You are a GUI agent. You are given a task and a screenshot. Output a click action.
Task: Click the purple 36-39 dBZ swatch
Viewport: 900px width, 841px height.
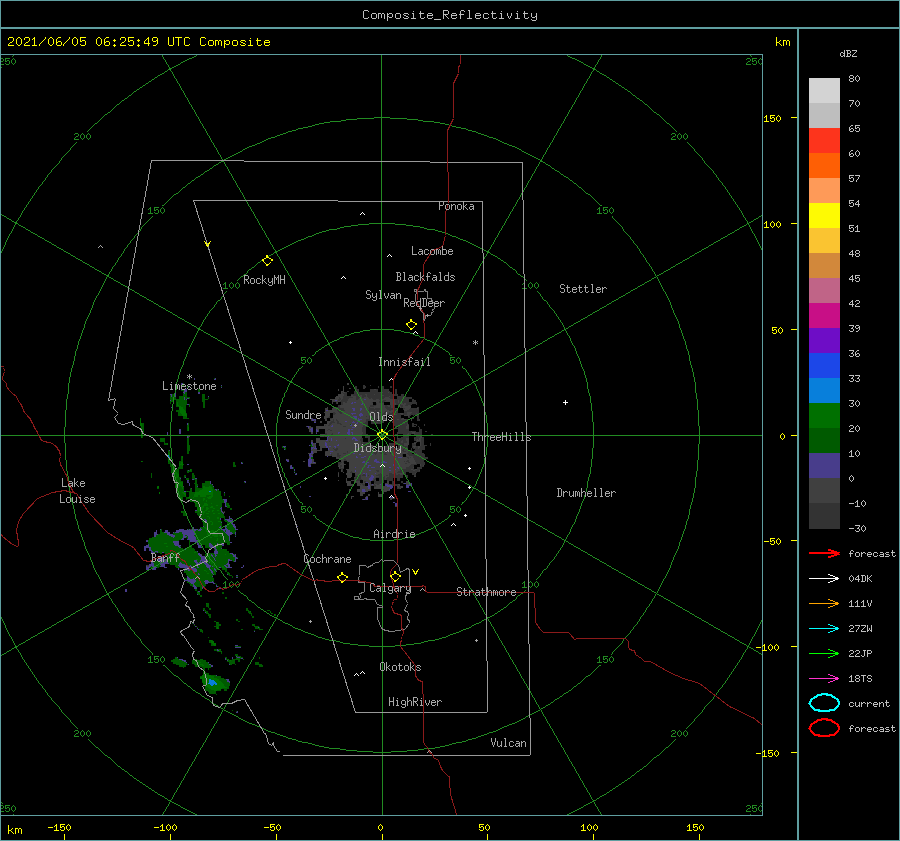point(824,340)
